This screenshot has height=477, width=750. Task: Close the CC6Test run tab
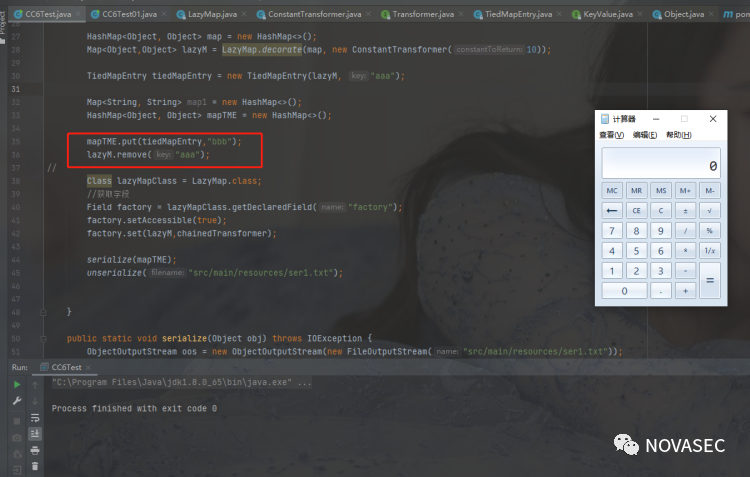pos(88,367)
